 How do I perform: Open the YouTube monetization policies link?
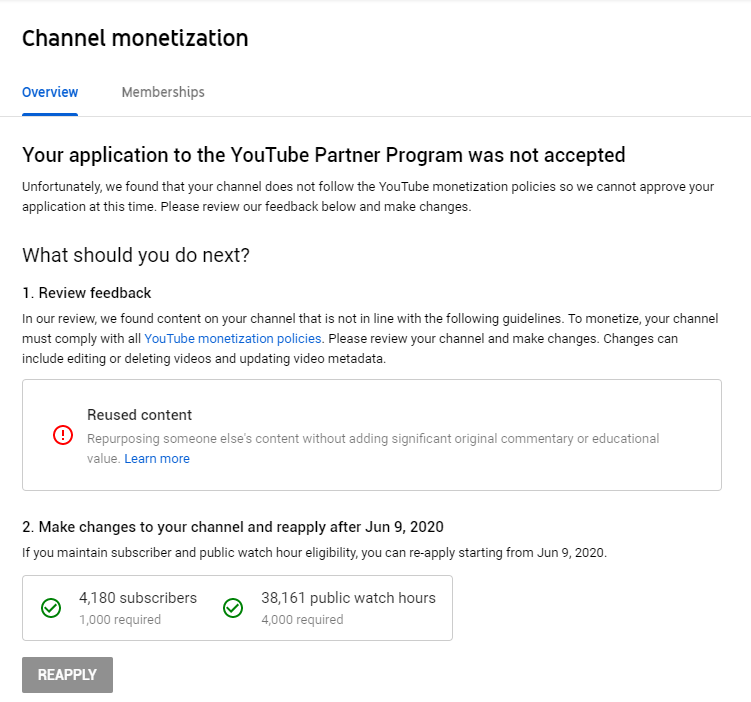point(233,339)
